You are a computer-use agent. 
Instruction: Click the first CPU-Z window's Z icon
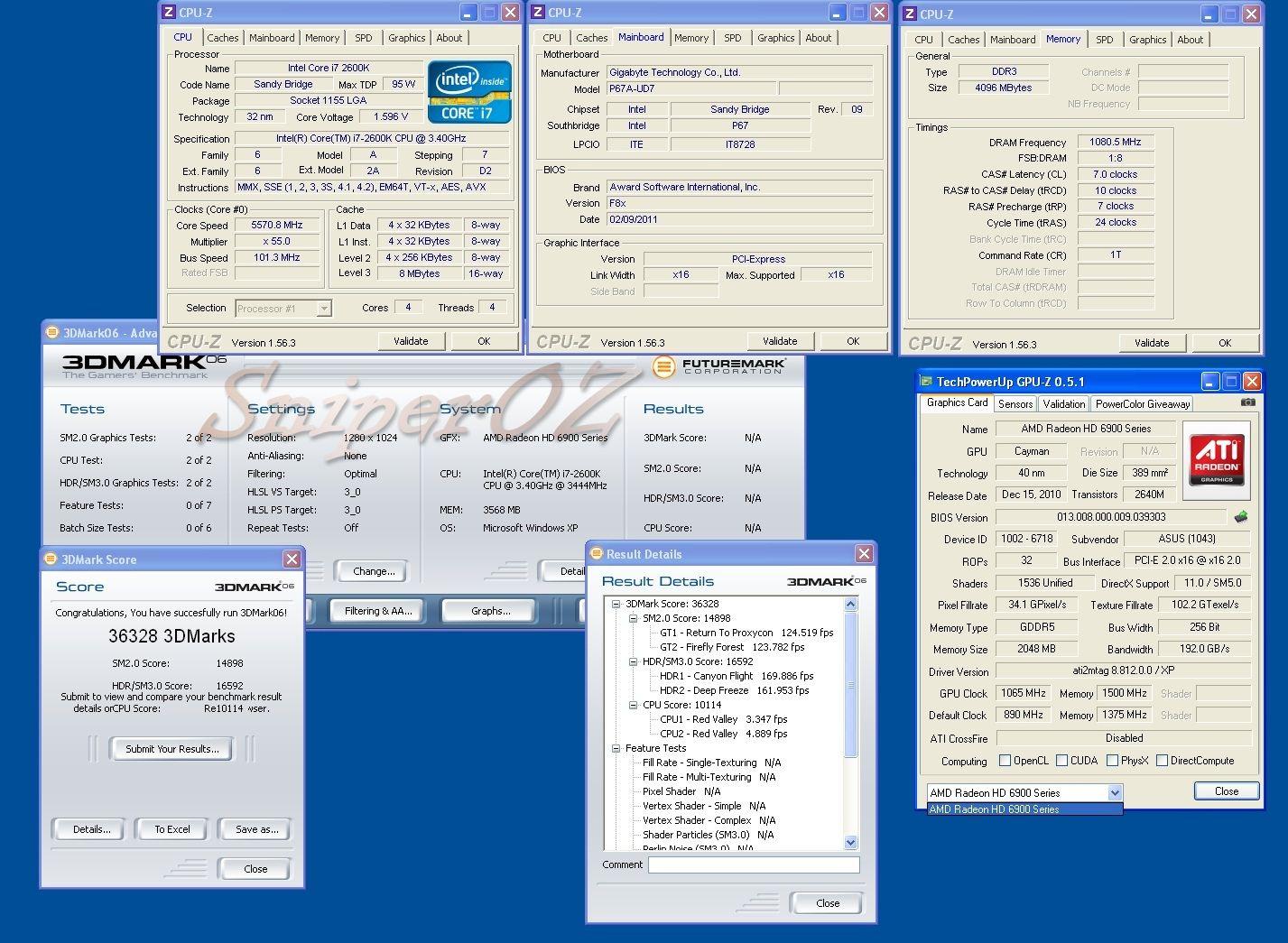169,13
